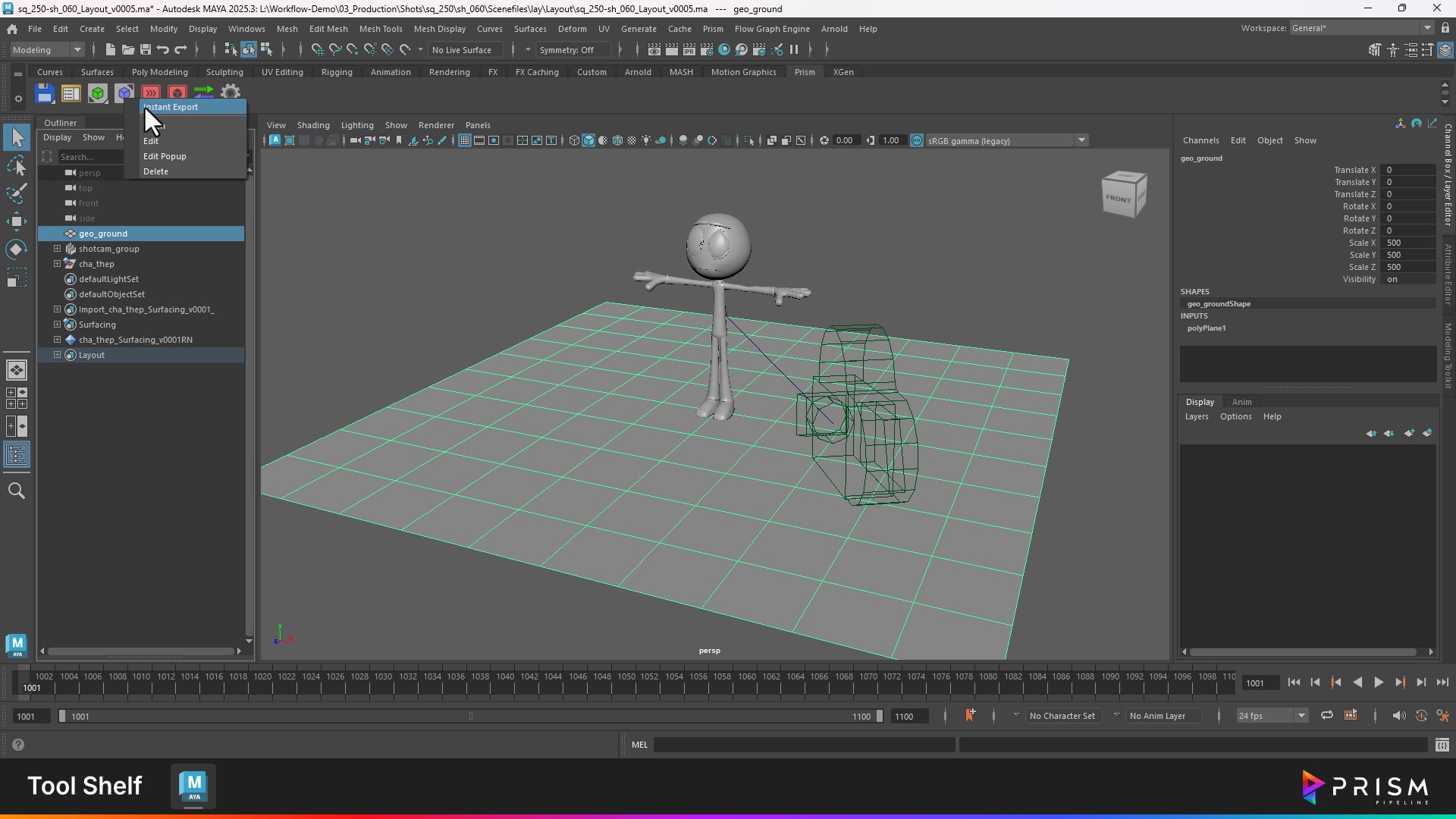1456x819 pixels.
Task: Click Delete in the shelf popup
Action: click(x=155, y=171)
